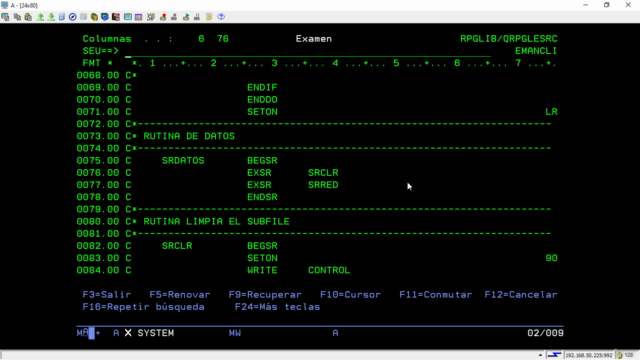Click the cursor block in the status line
Image resolution: width=640 pixels, height=360 pixels.
[91, 333]
